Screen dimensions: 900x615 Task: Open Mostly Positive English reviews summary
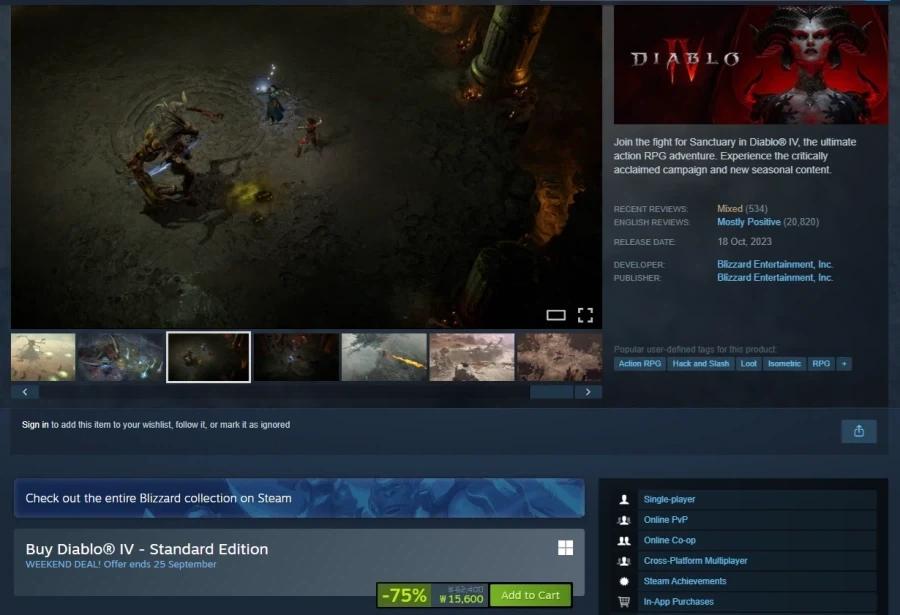click(748, 222)
